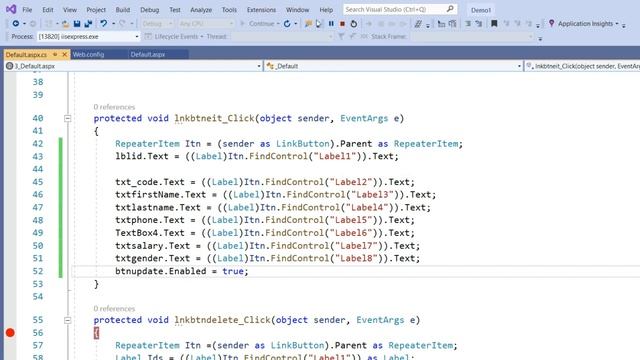Click the Open File folder icon
Image resolution: width=640 pixels, height=360 pixels.
(x=65, y=24)
